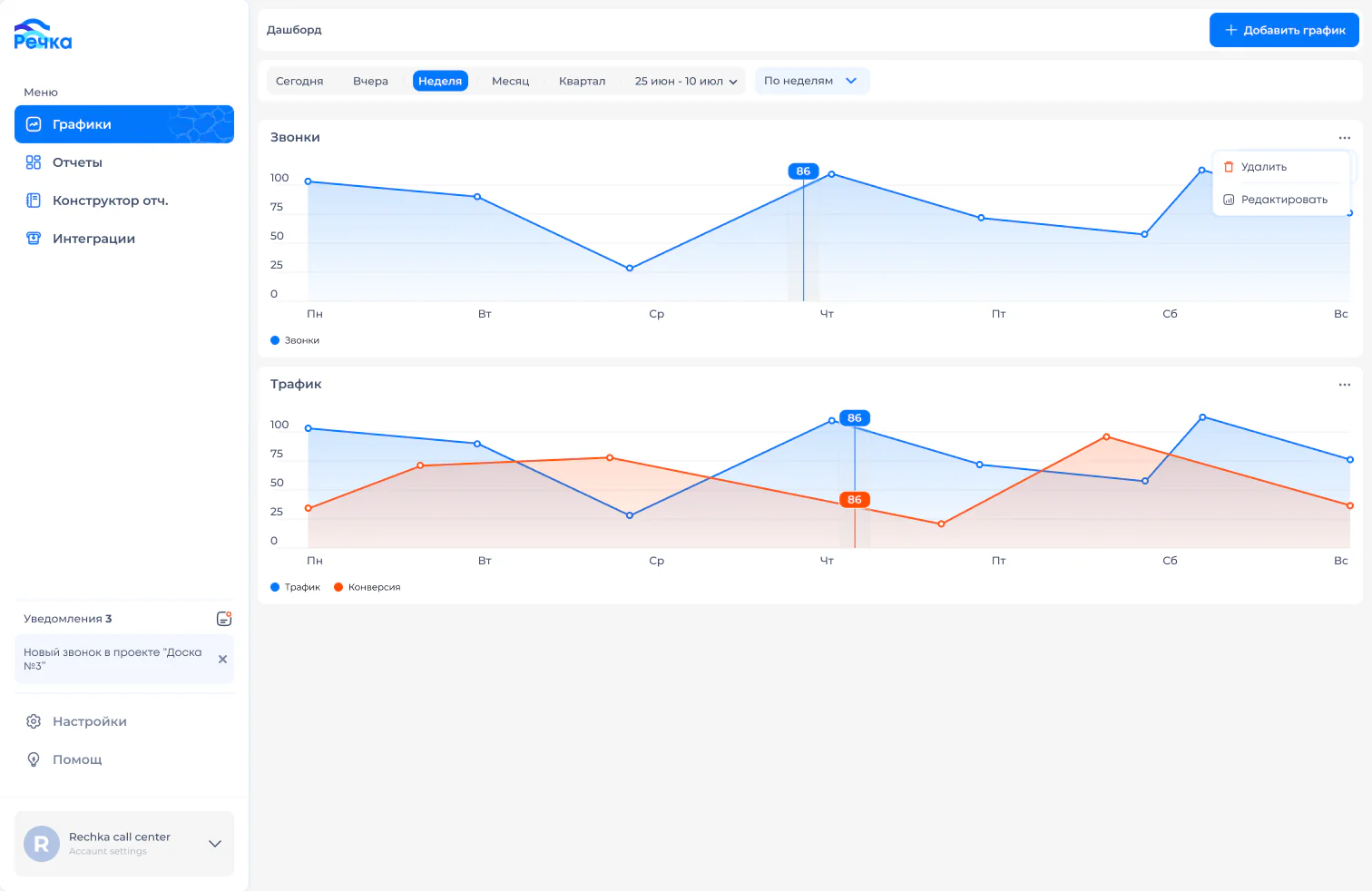
Task: Dismiss the new call notification
Action: tap(222, 660)
